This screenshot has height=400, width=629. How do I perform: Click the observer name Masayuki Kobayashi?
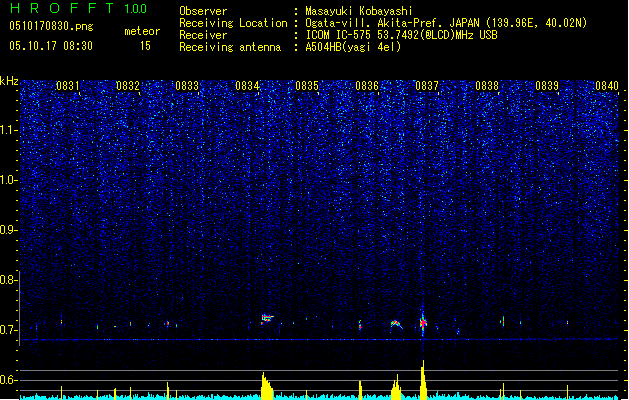click(x=359, y=11)
